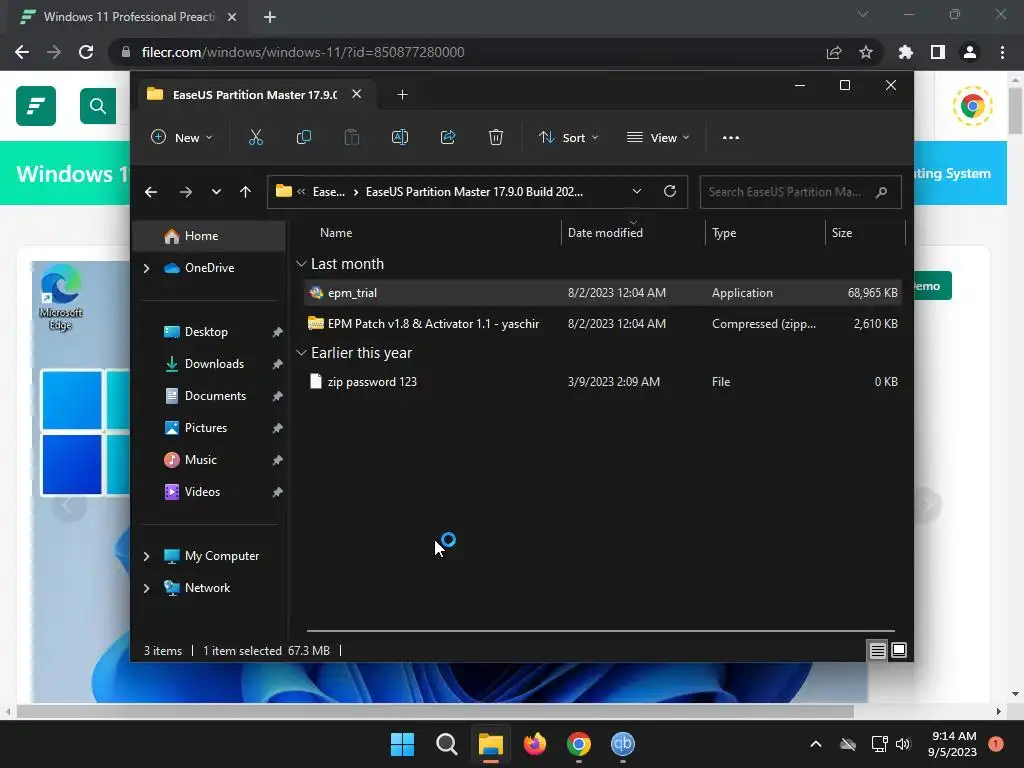Go back in File Explorer navigation
Viewport: 1024px width, 768px height.
[151, 192]
